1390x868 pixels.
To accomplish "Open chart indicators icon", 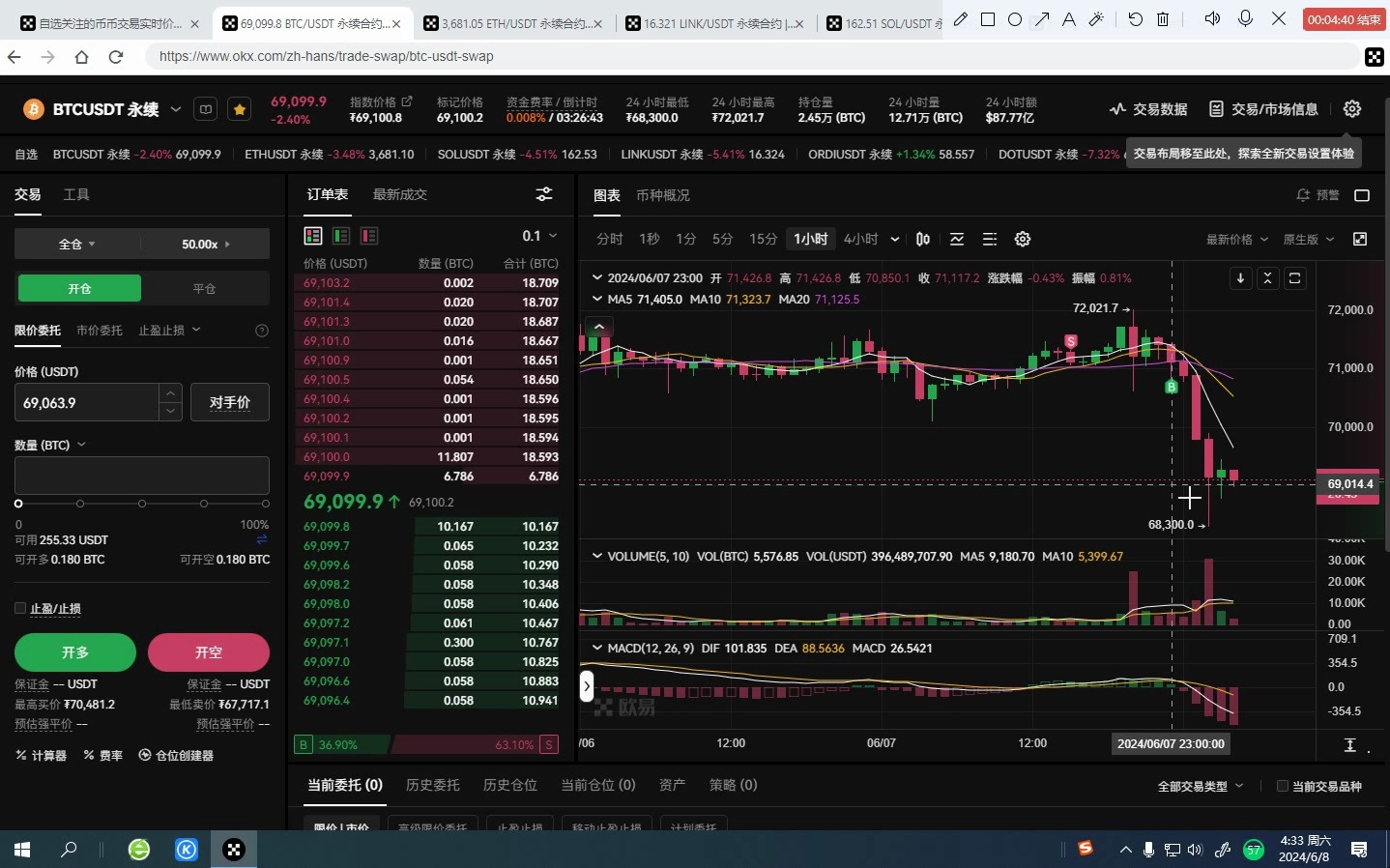I will pyautogui.click(x=956, y=239).
